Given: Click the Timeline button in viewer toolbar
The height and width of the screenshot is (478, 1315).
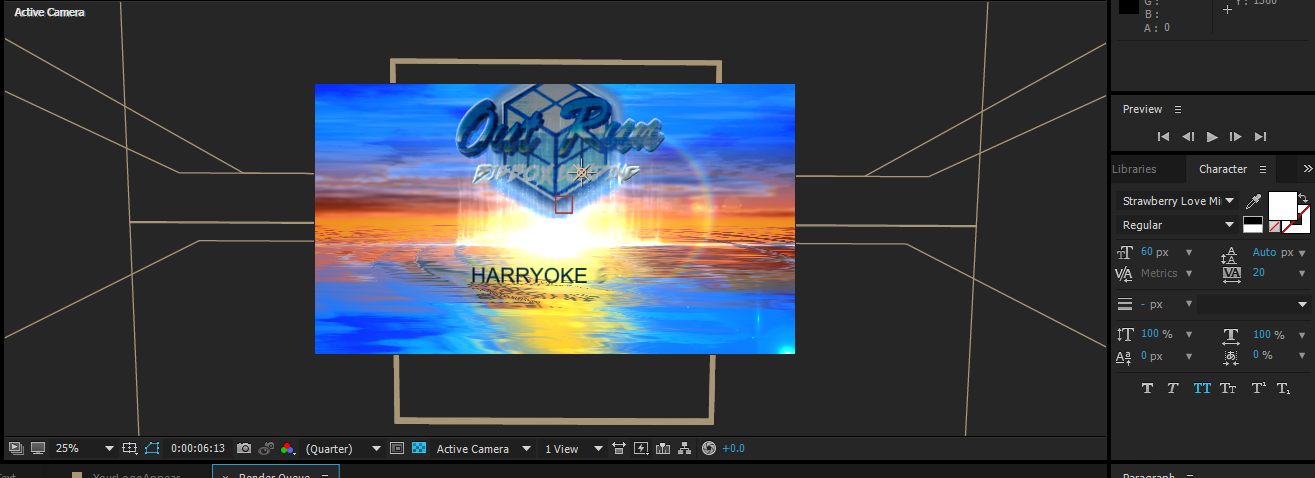Looking at the screenshot, I should [663, 449].
